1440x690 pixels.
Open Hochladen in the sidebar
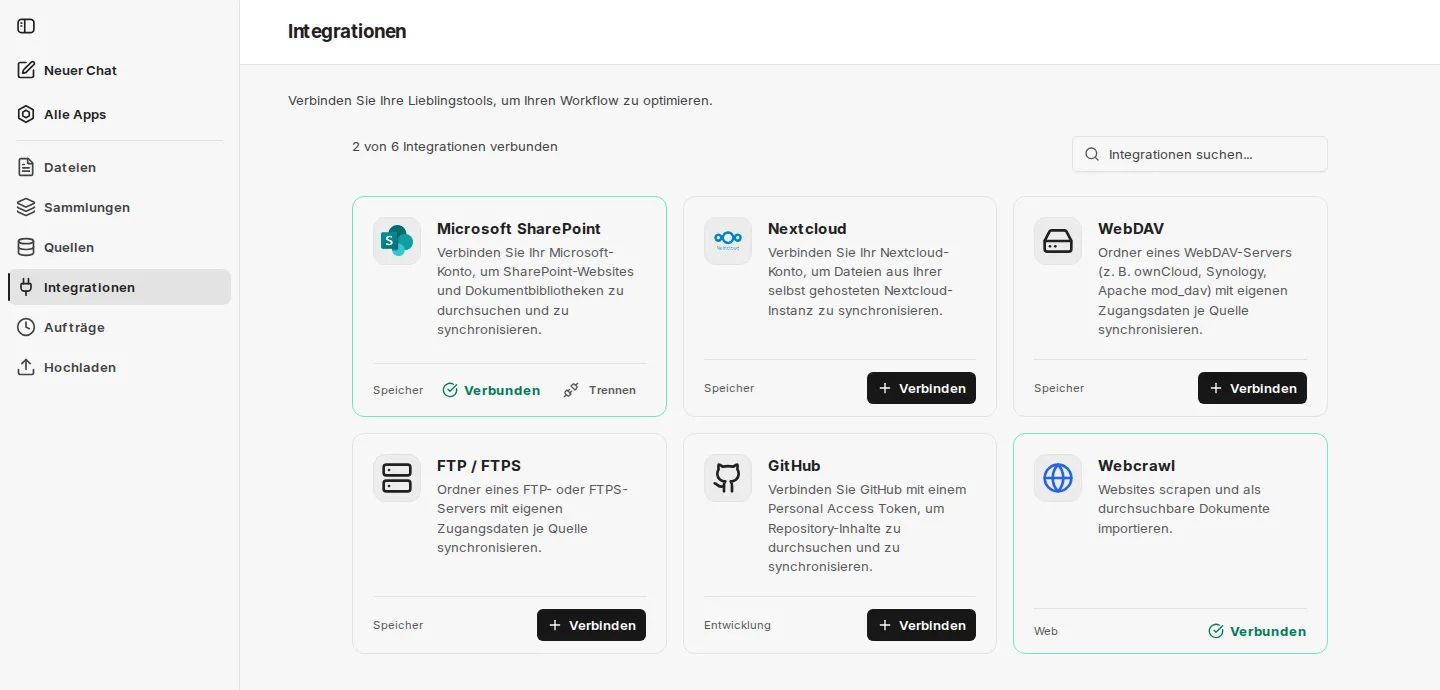point(119,367)
